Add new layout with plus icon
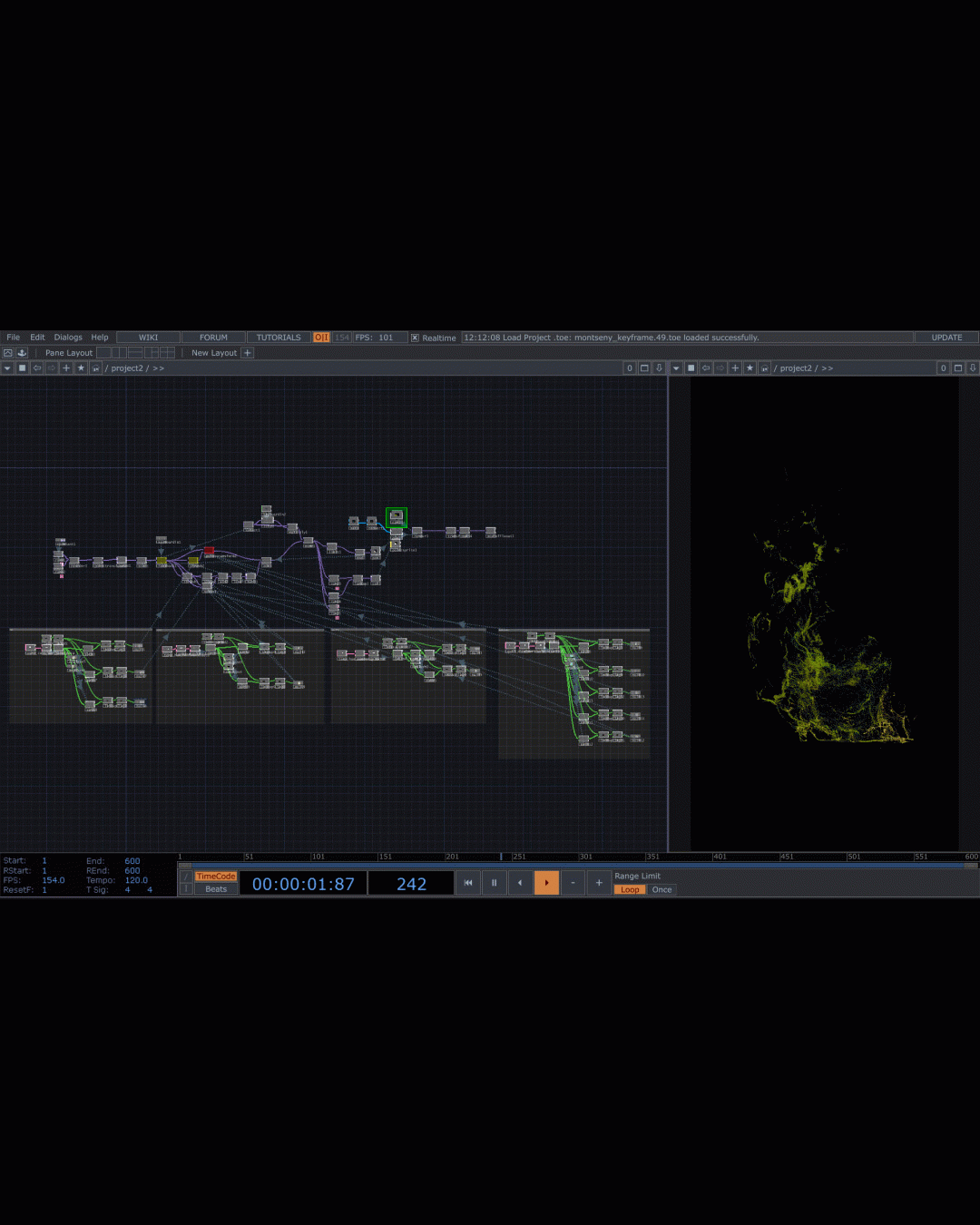The height and width of the screenshot is (1225, 980). (x=248, y=353)
